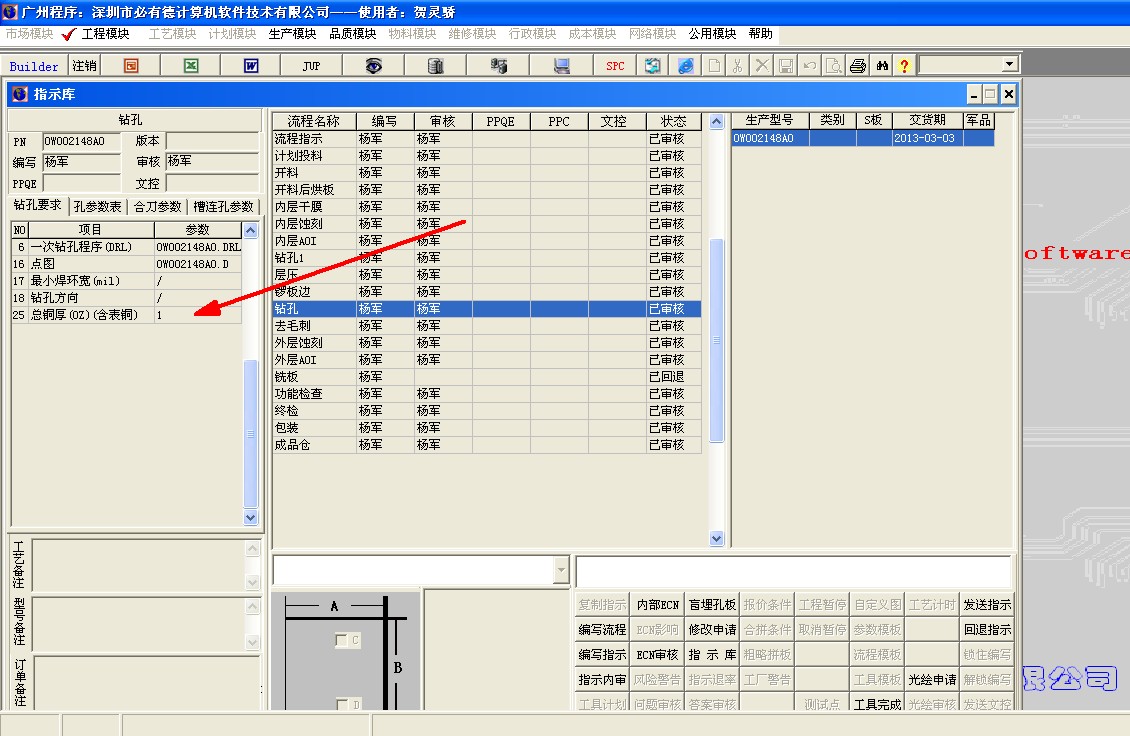
Task: Switch to the 槽连孔参数 tab
Action: [x=223, y=206]
